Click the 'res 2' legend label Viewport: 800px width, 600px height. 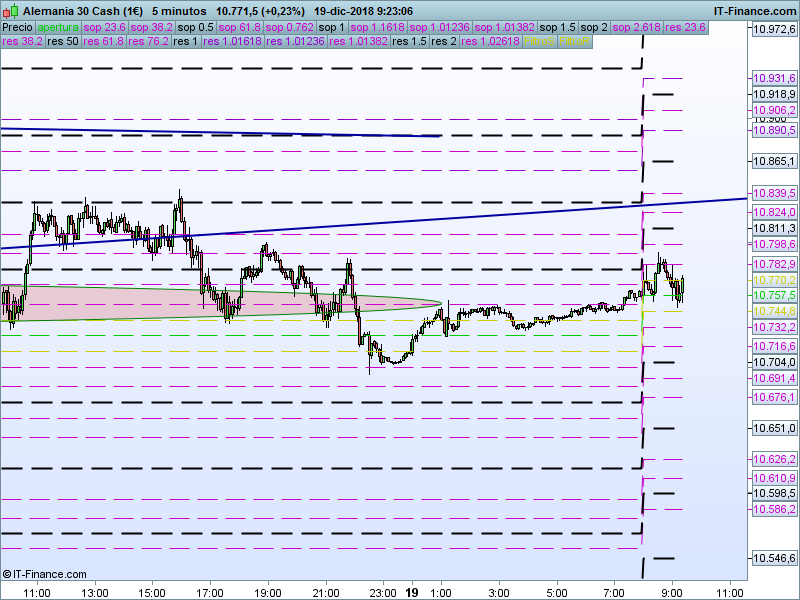(444, 41)
